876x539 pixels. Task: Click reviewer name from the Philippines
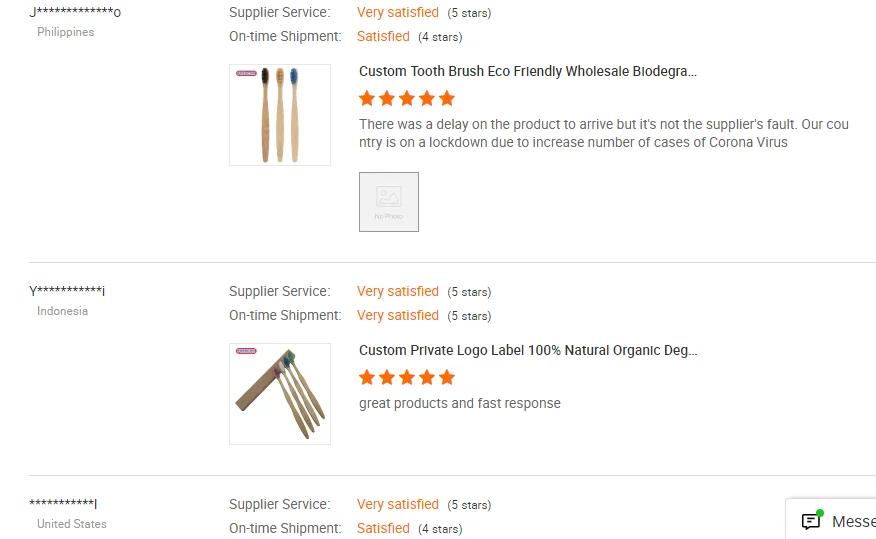(x=75, y=12)
